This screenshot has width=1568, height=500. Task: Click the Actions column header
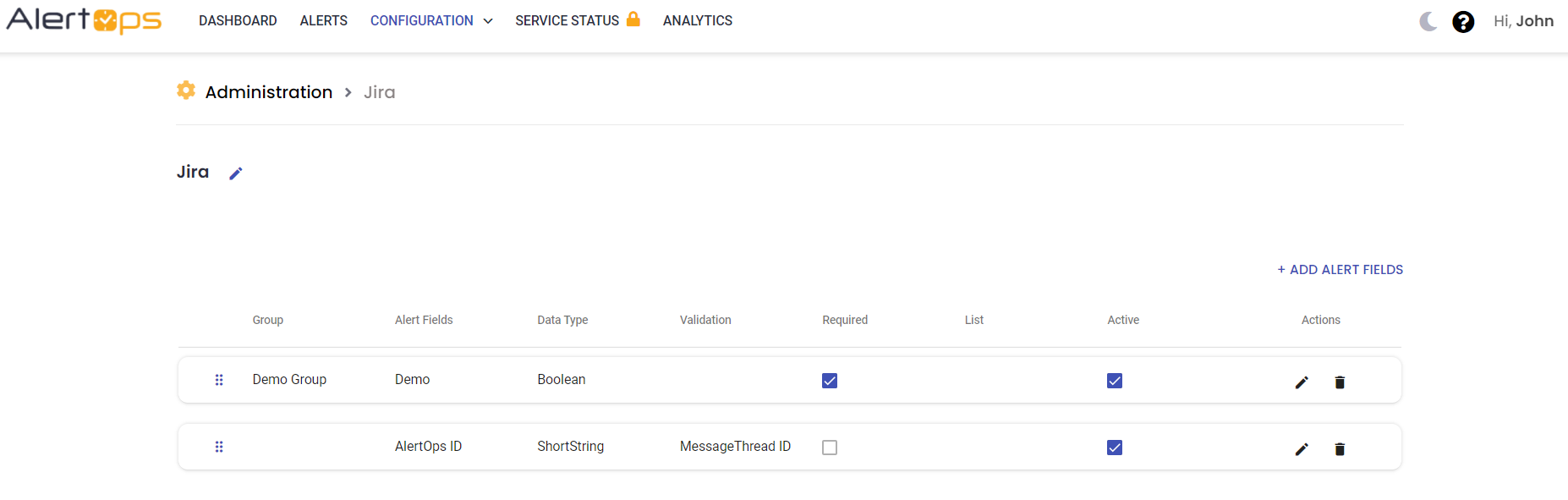coord(1321,320)
